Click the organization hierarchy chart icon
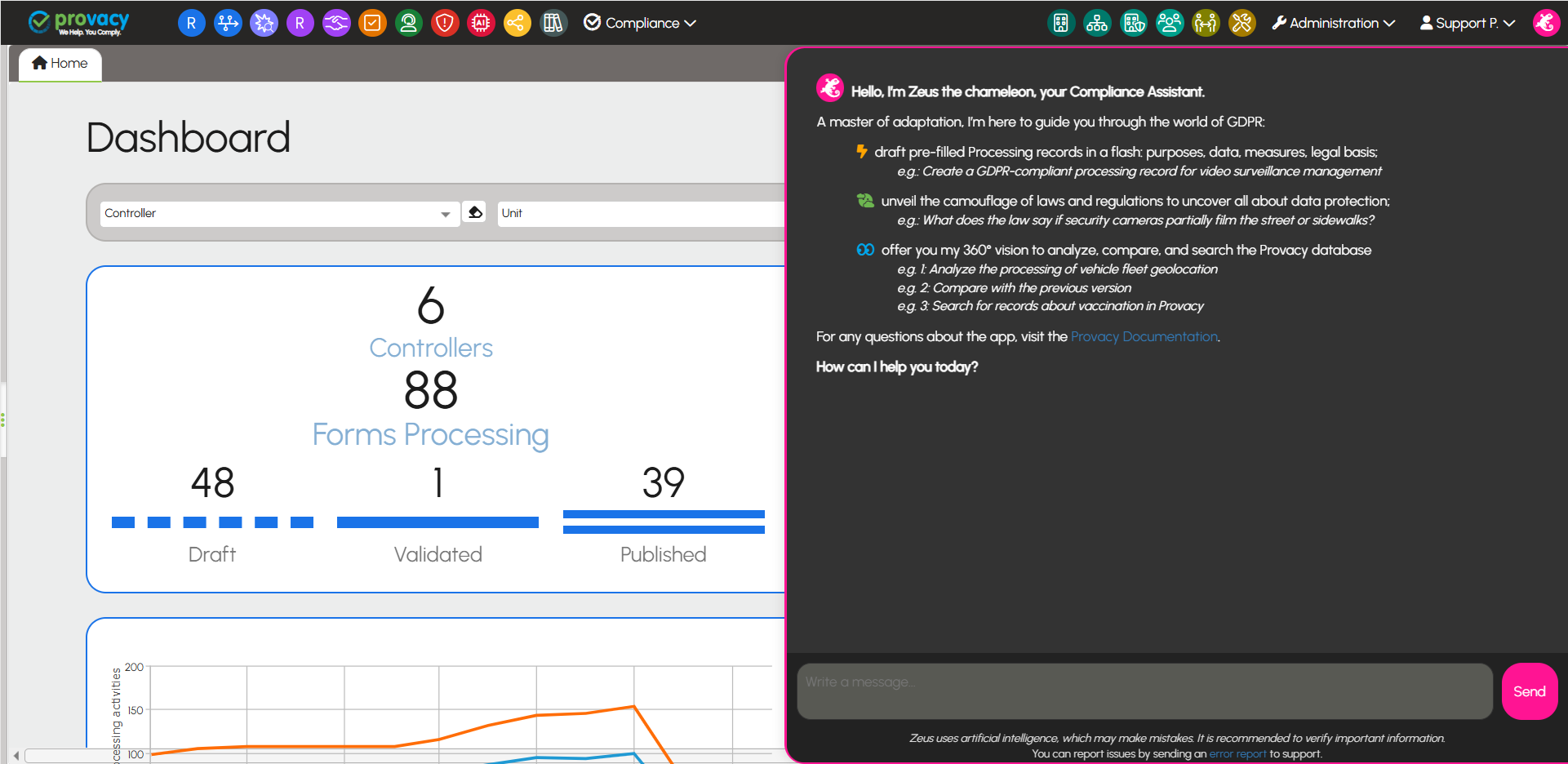Screen dimensions: 1568x764 pyautogui.click(x=1097, y=23)
